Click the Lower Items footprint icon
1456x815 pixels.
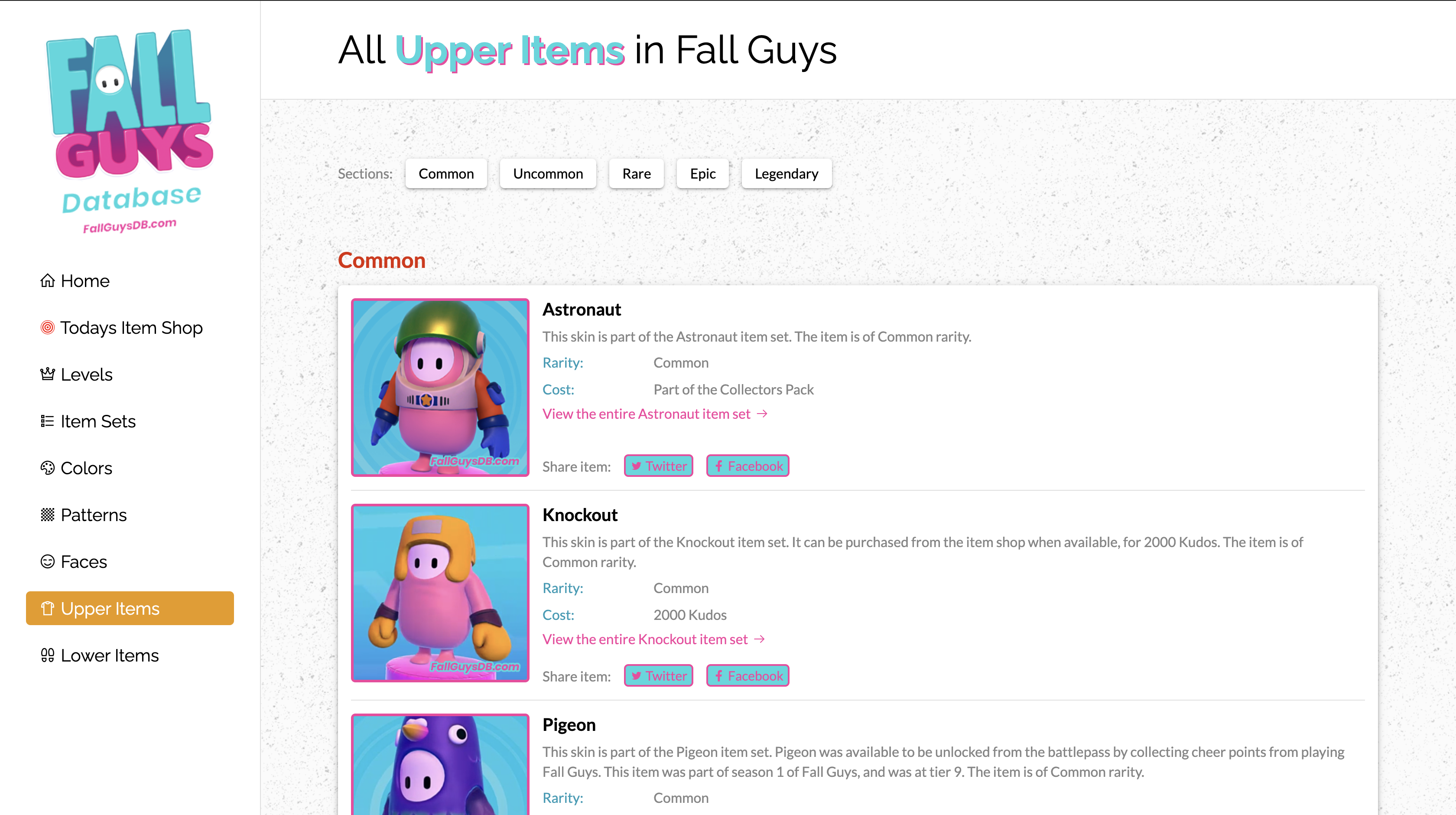pos(48,655)
